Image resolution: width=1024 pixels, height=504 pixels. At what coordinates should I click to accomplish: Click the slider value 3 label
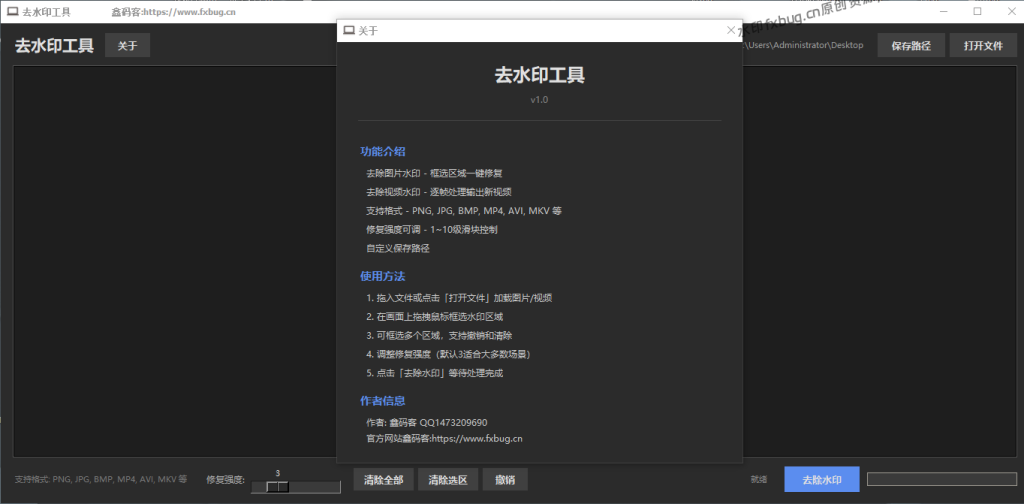tap(278, 473)
